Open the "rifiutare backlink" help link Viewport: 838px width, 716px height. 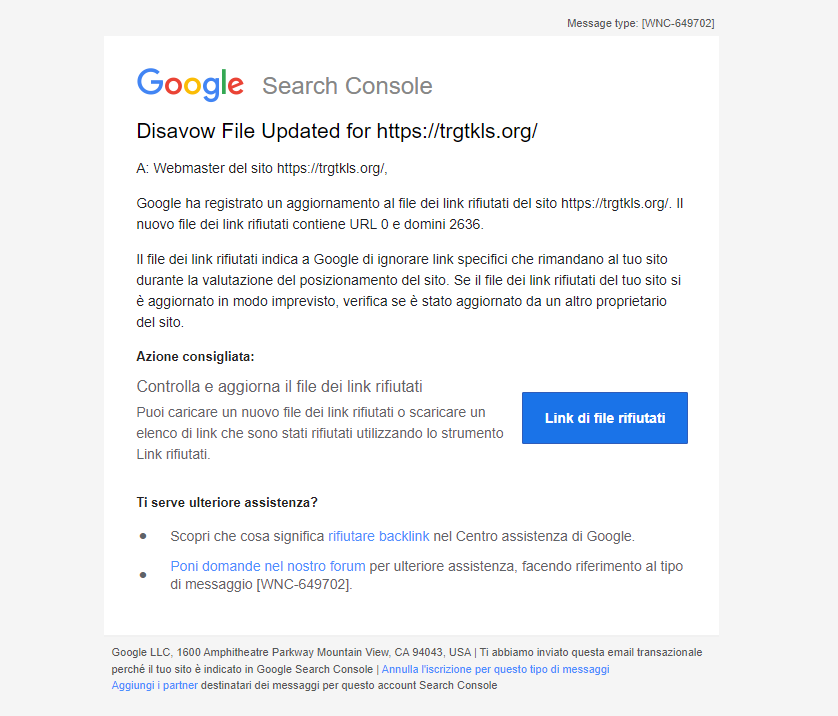[379, 536]
